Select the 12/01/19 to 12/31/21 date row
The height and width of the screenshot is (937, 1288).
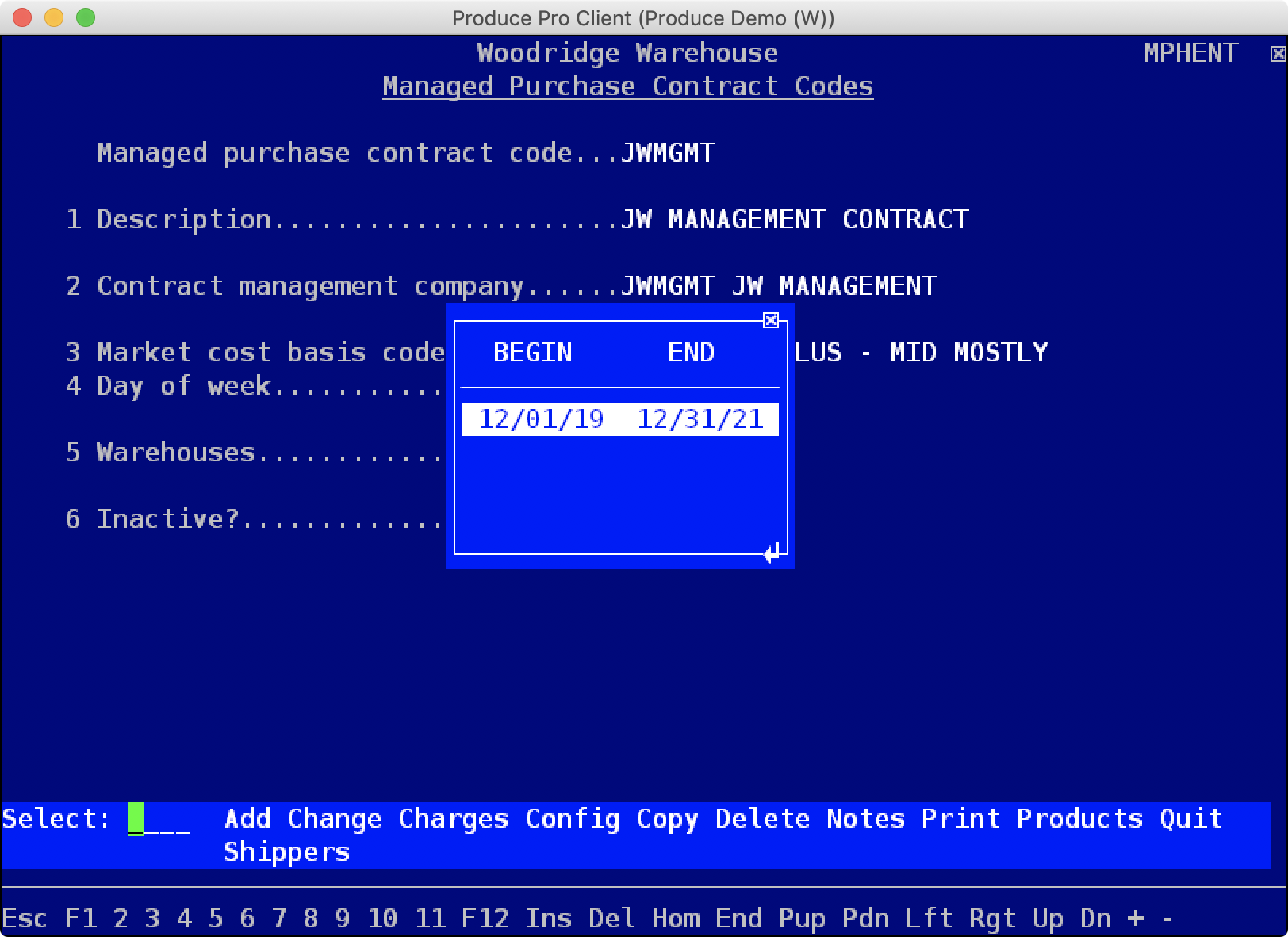click(x=620, y=419)
